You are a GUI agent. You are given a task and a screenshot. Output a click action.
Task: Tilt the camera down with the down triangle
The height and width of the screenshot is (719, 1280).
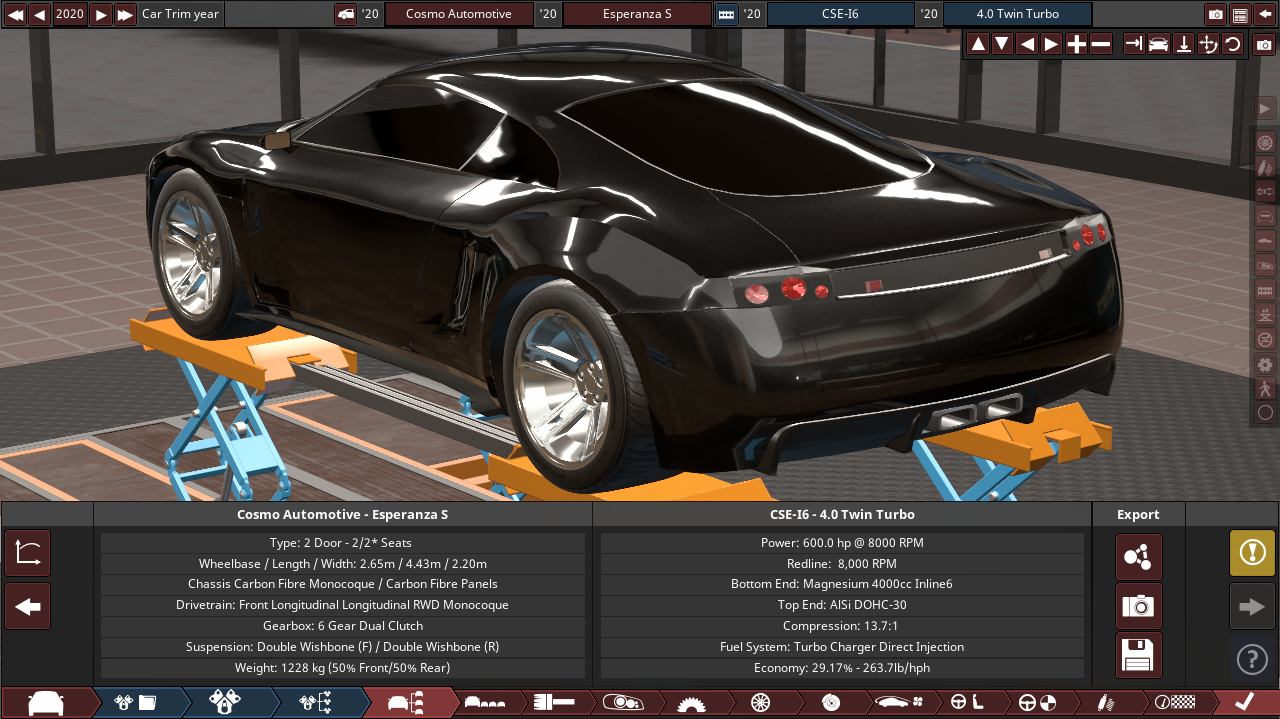(x=1002, y=44)
